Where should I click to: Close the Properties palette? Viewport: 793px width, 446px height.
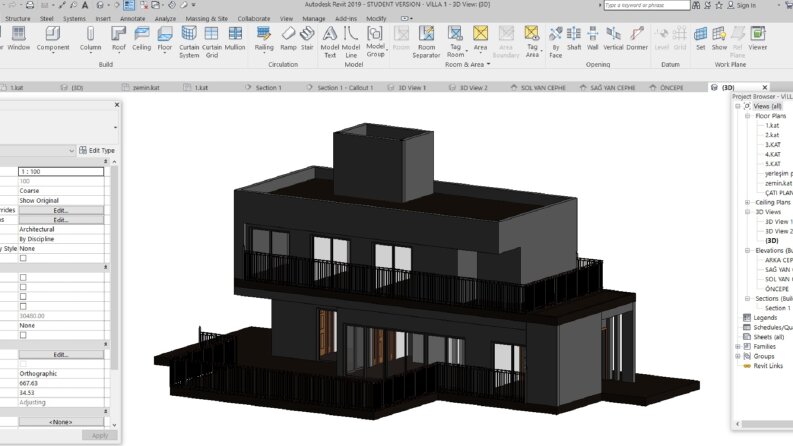pos(117,105)
